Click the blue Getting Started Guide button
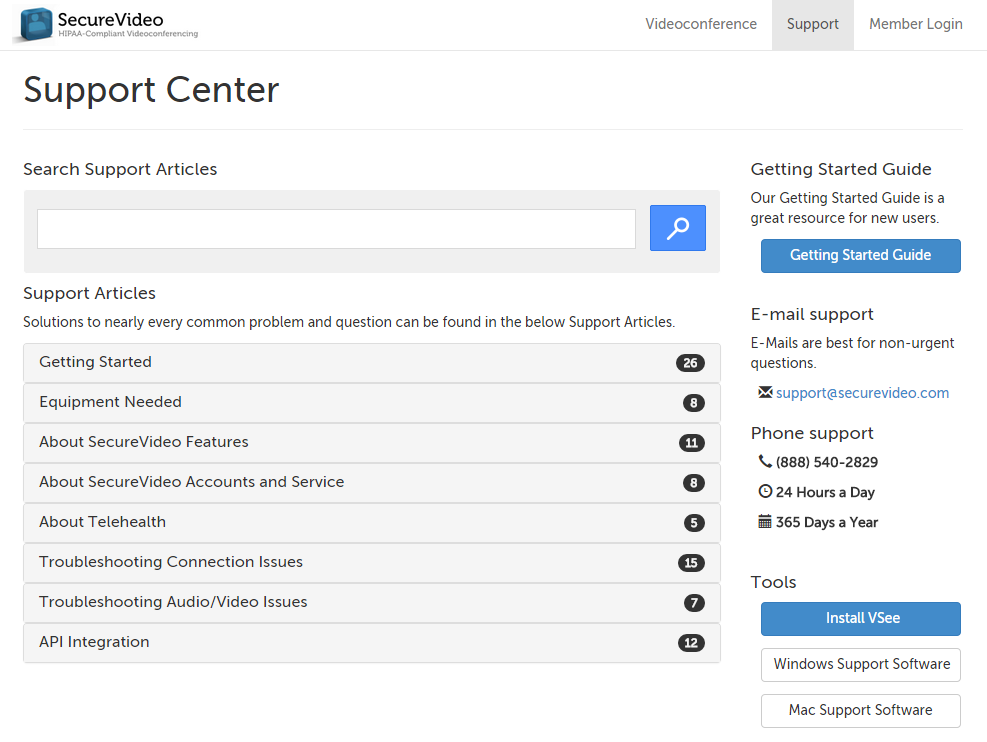987x742 pixels. tap(860, 256)
